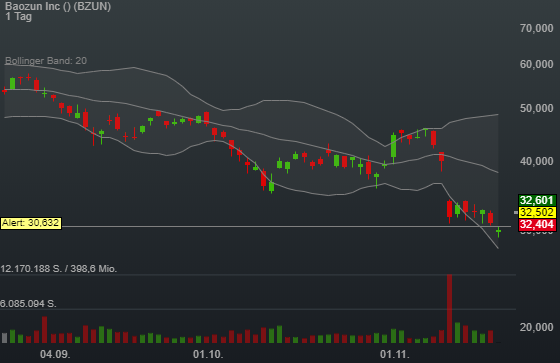Viewport: 560px width, 363px height.
Task: Select the yellow price tag 32,502
Action: coord(537,212)
